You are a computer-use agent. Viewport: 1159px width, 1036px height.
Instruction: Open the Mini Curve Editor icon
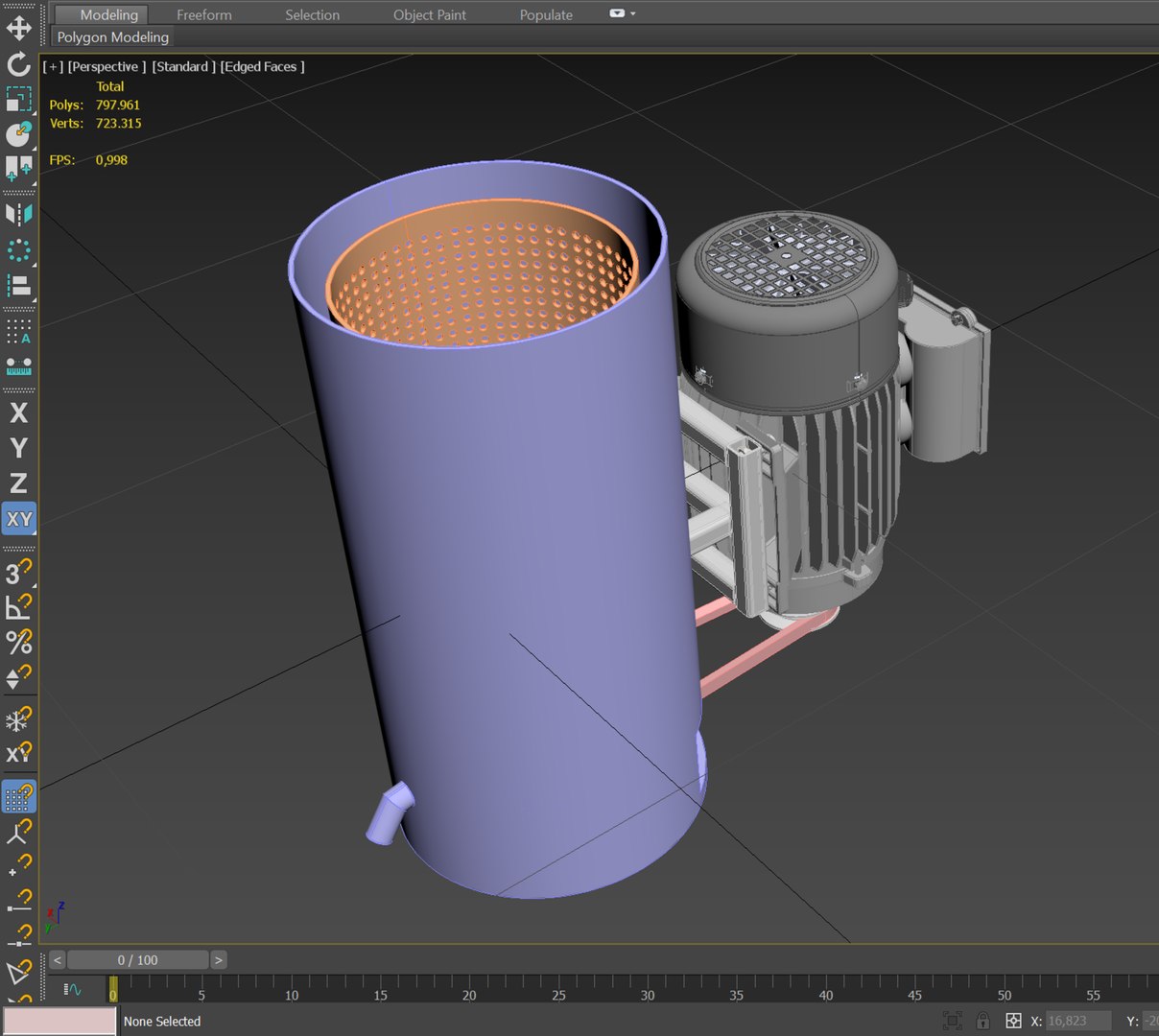click(73, 989)
